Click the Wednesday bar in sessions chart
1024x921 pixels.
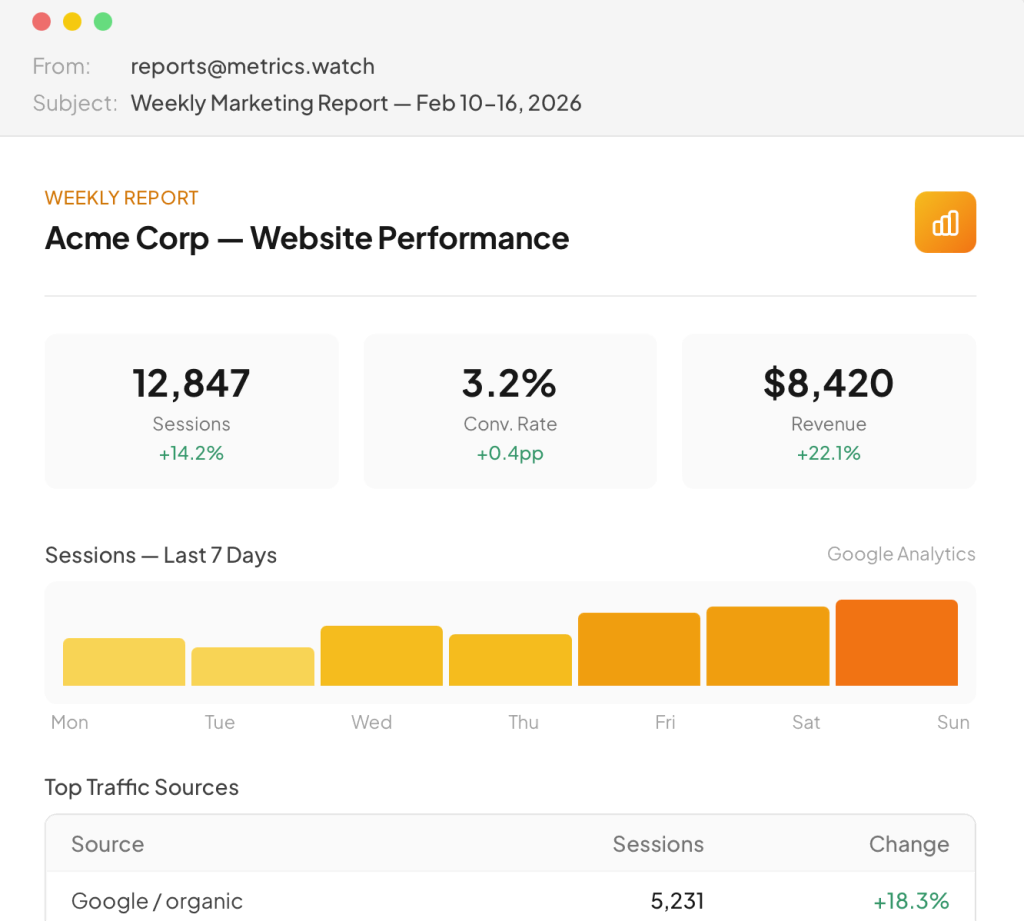coord(381,656)
